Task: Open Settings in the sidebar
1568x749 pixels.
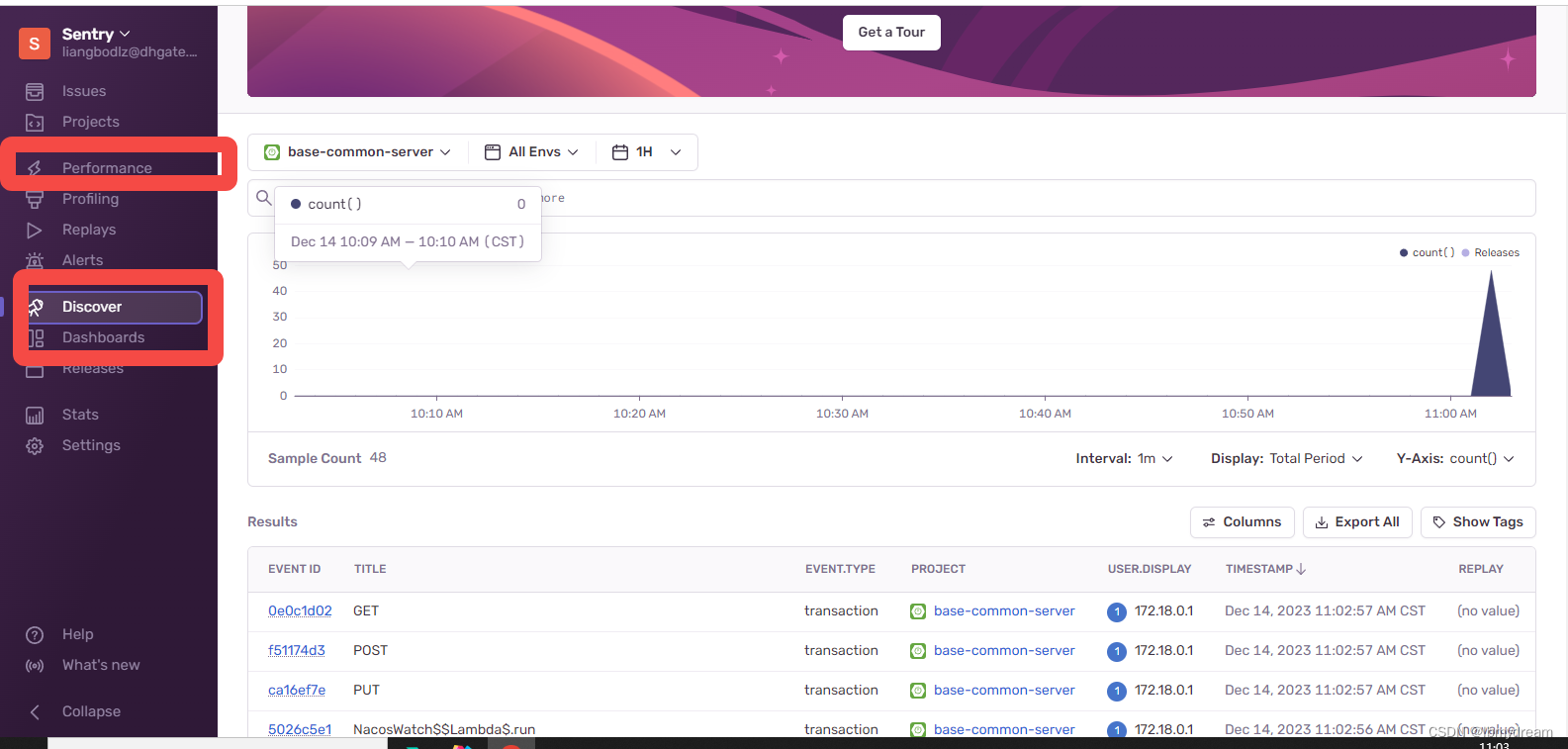Action: (x=91, y=446)
